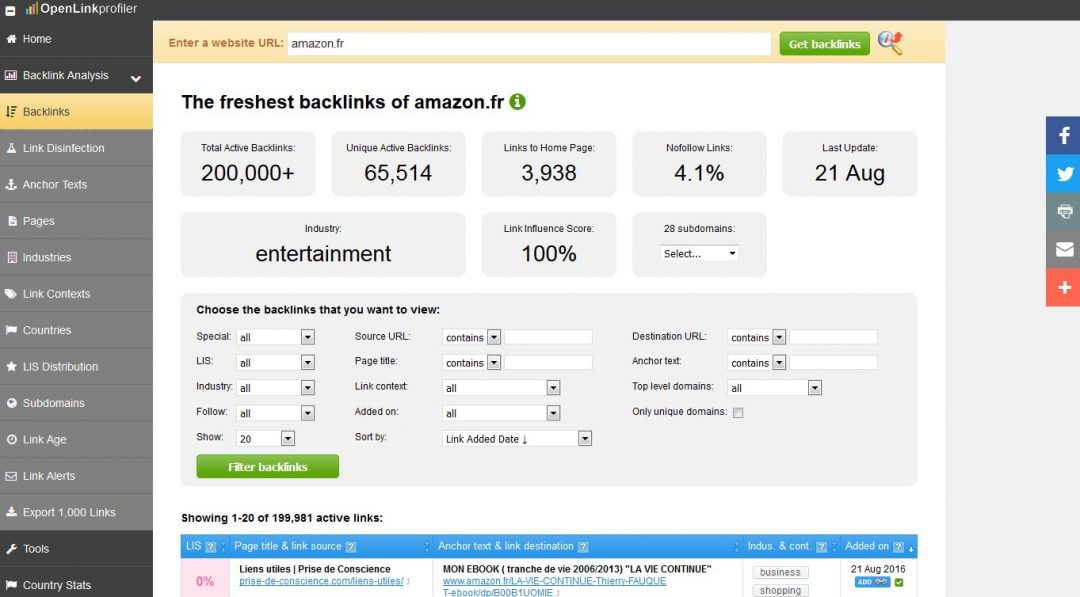This screenshot has width=1080, height=597.
Task: Click the green info icon beside the amazon.fr heading
Action: coord(517,102)
